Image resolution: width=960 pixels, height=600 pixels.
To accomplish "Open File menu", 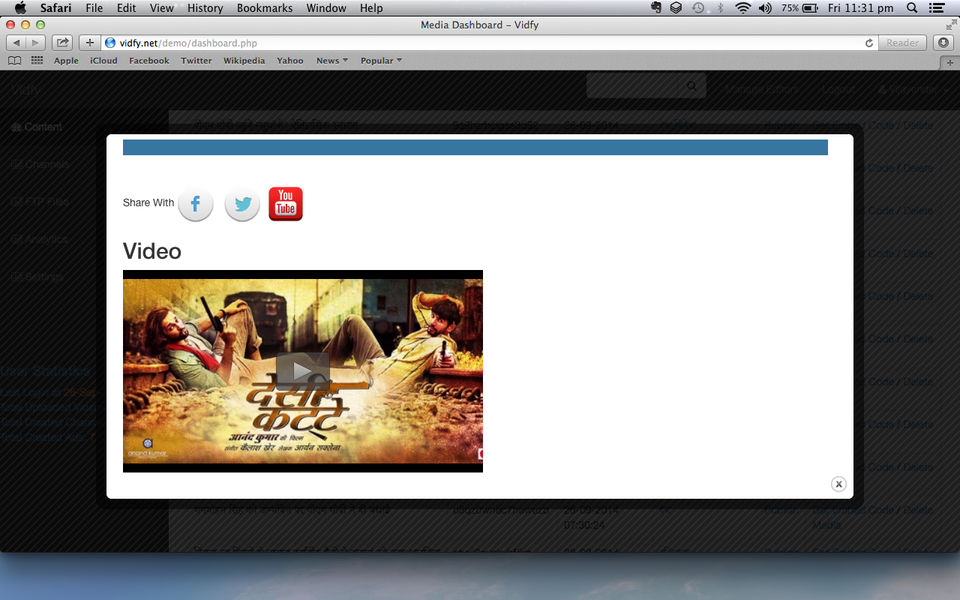I will (x=94, y=8).
